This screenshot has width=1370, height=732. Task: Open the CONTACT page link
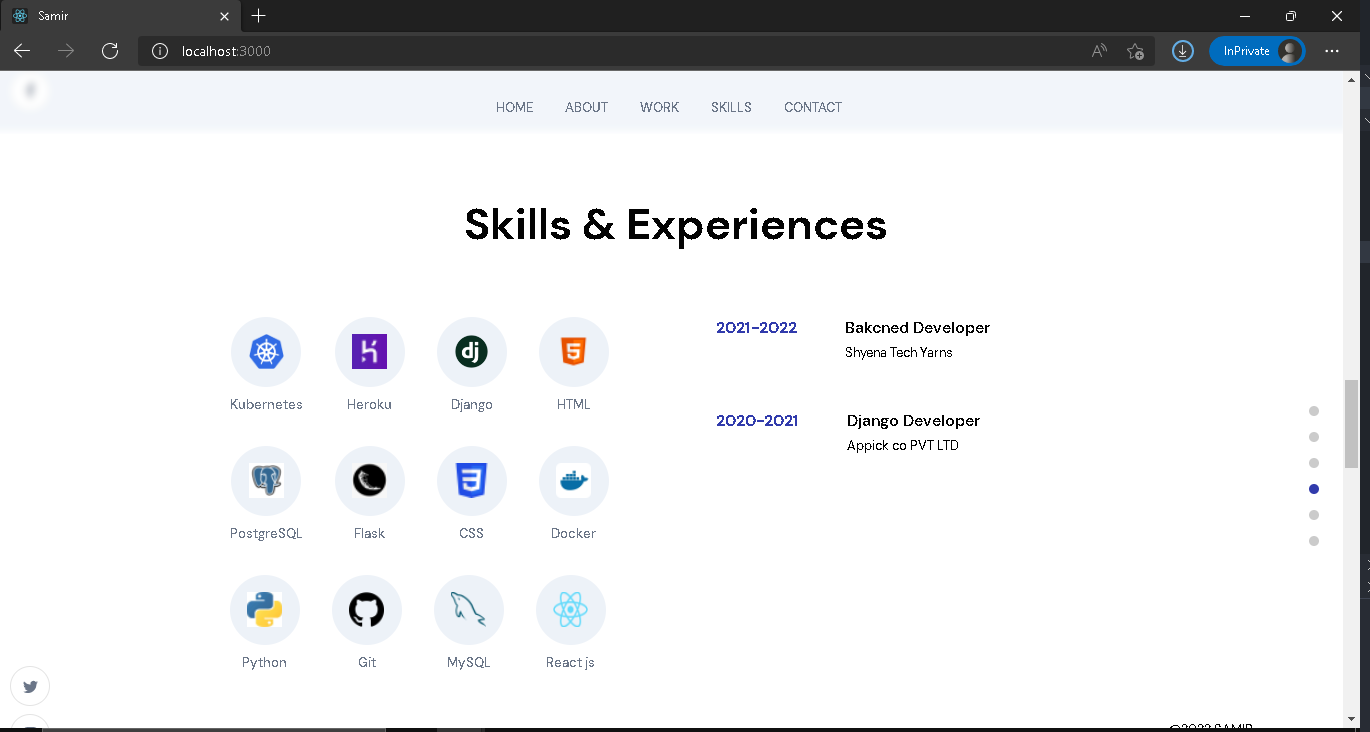coord(812,107)
